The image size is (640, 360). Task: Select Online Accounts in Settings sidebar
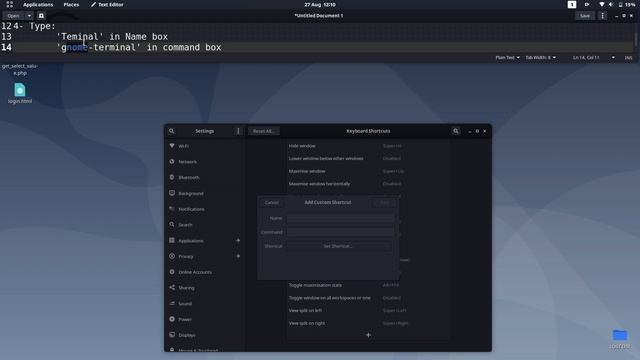pyautogui.click(x=204, y=272)
